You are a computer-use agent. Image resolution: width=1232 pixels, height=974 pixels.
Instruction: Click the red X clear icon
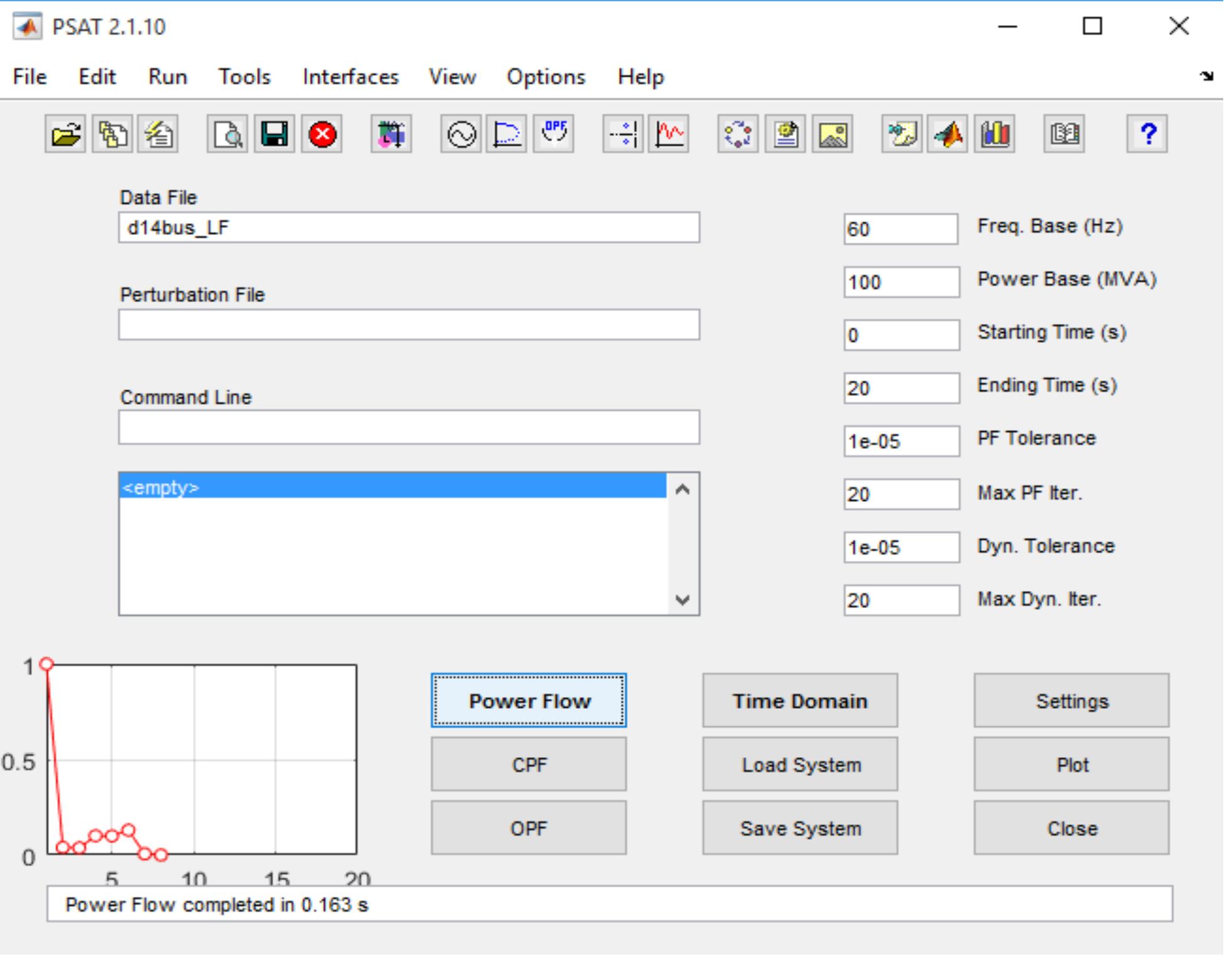pyautogui.click(x=322, y=134)
